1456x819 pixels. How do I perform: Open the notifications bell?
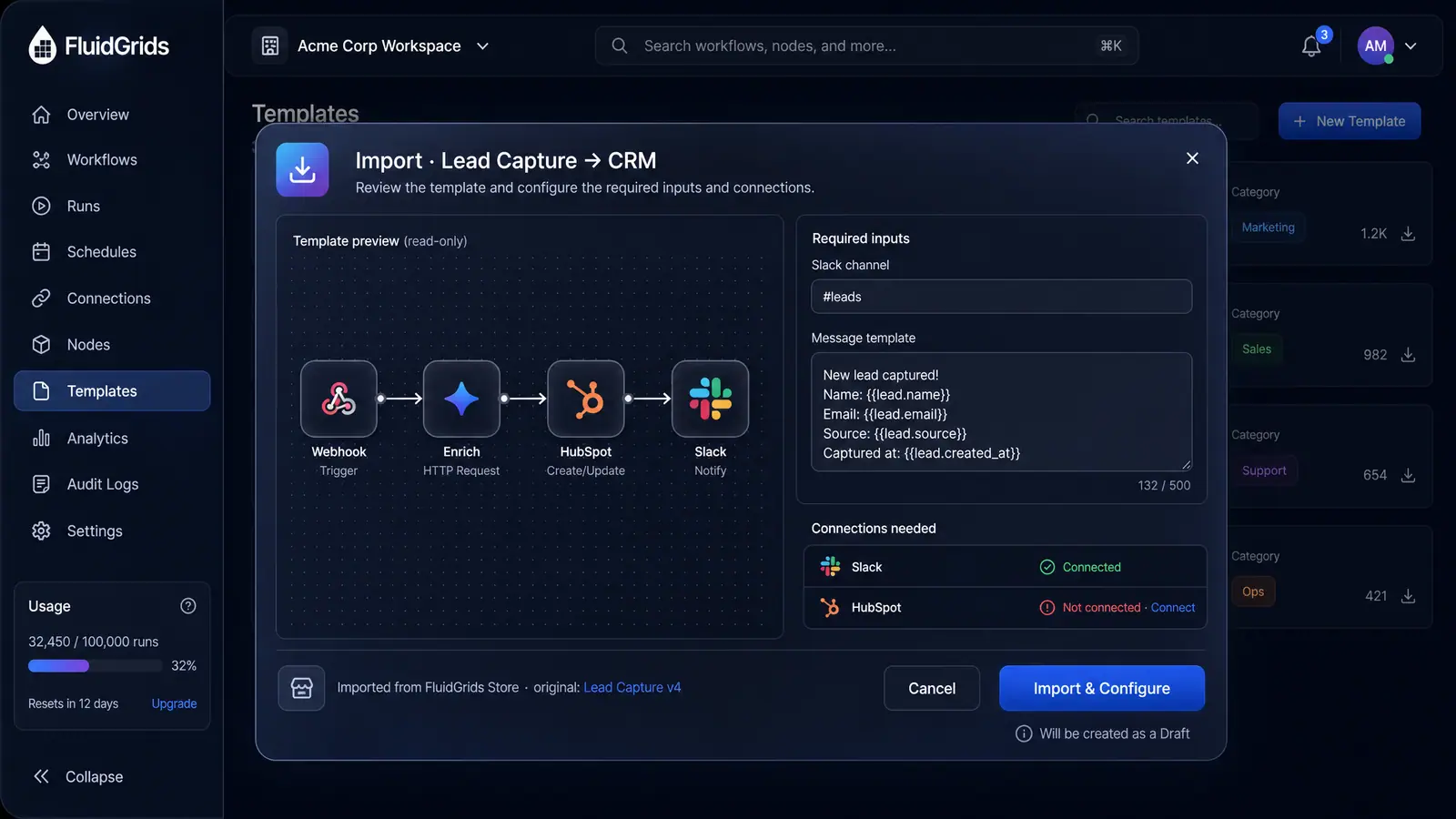[1311, 46]
